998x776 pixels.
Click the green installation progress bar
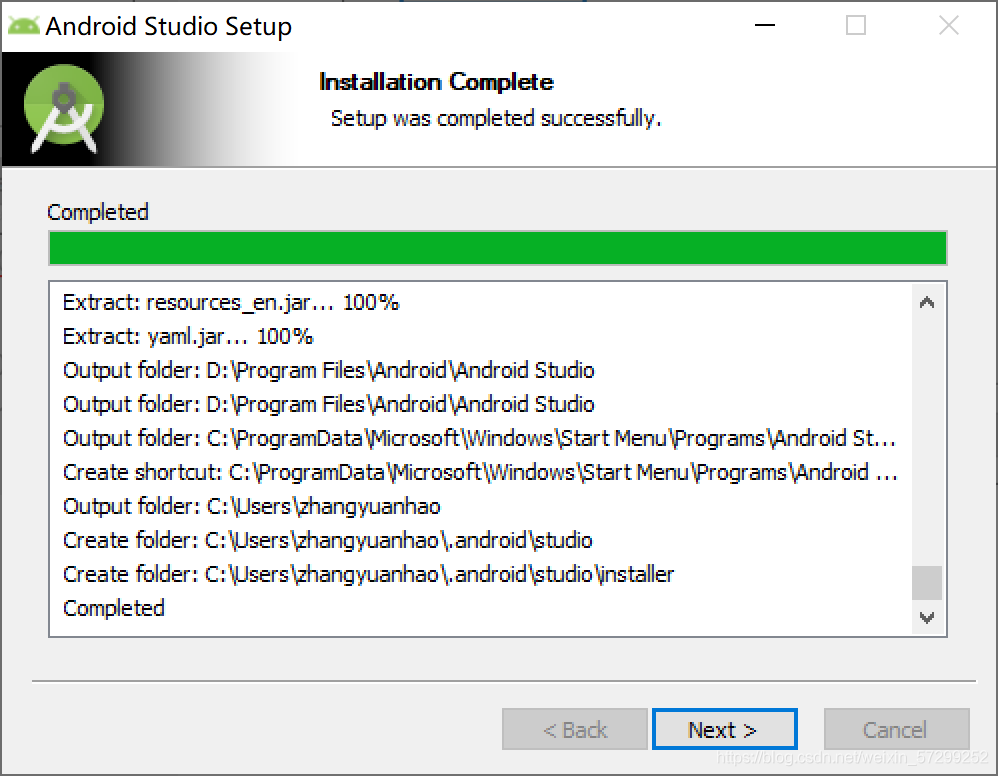coord(498,248)
